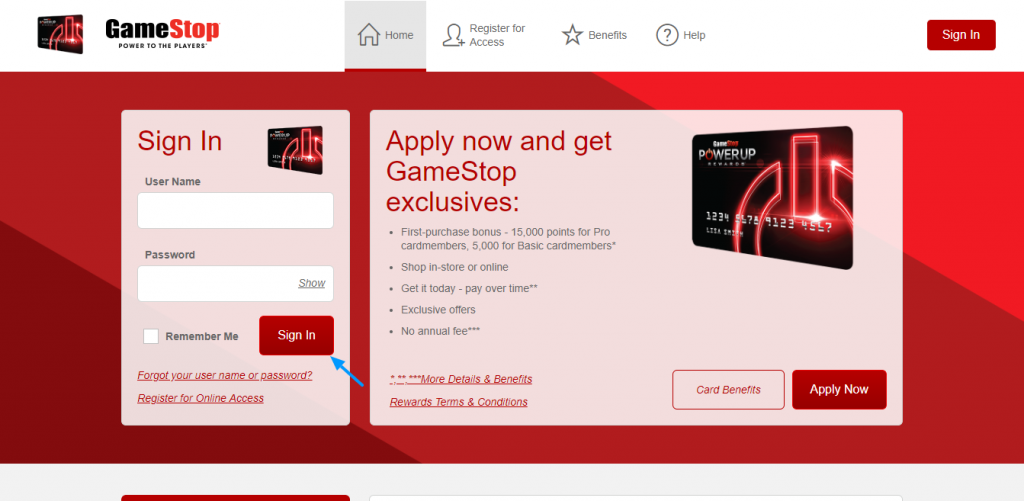Click the Benefits star icon
The width and height of the screenshot is (1024, 501).
(x=572, y=35)
